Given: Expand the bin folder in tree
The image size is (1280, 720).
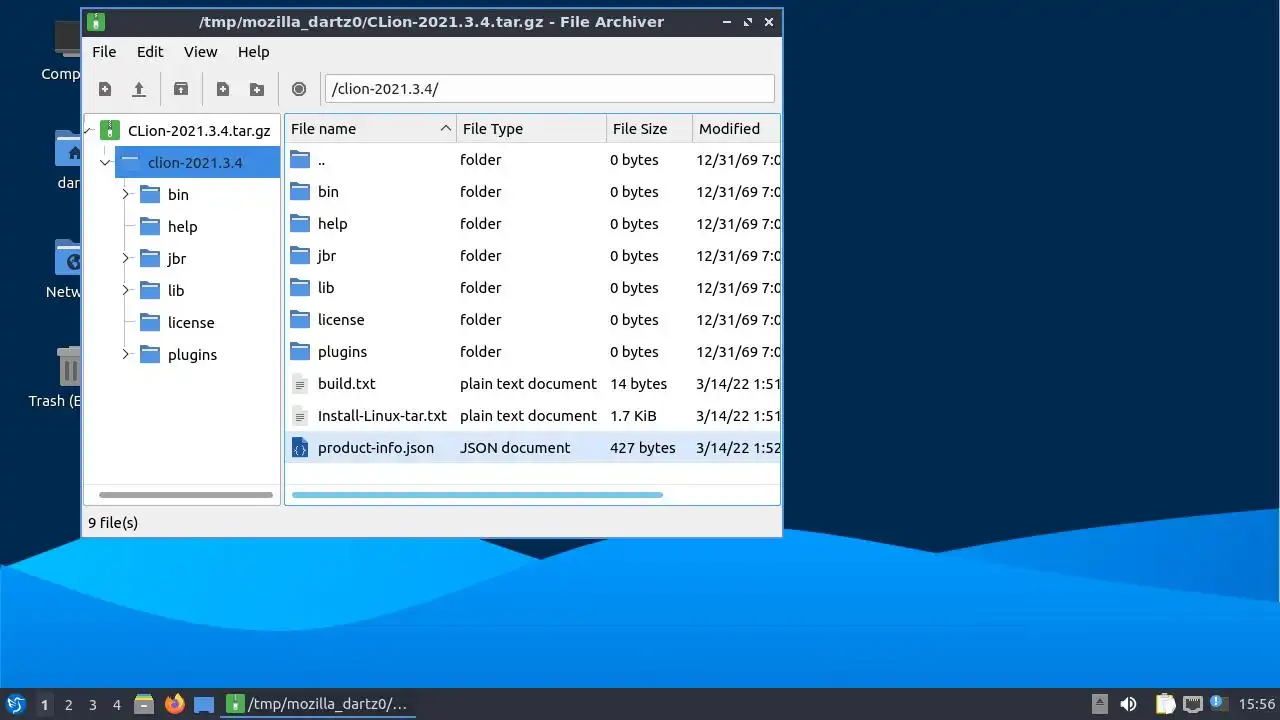Looking at the screenshot, I should pos(126,194).
